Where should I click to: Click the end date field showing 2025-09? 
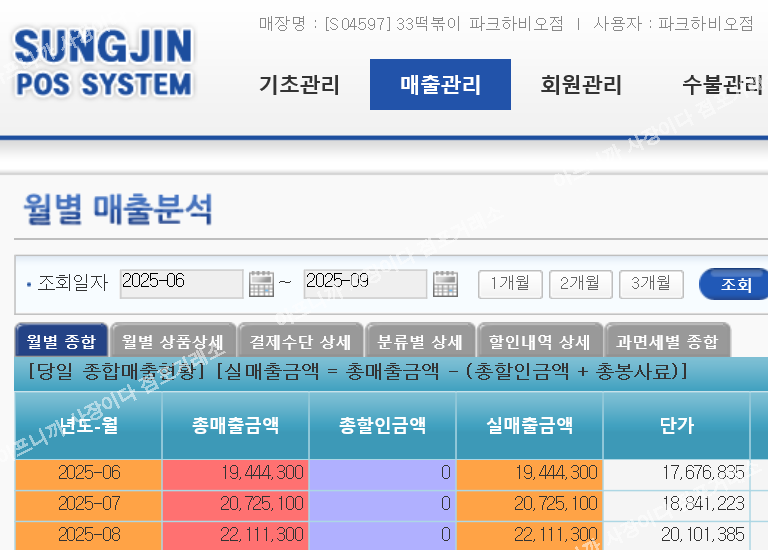coord(365,284)
